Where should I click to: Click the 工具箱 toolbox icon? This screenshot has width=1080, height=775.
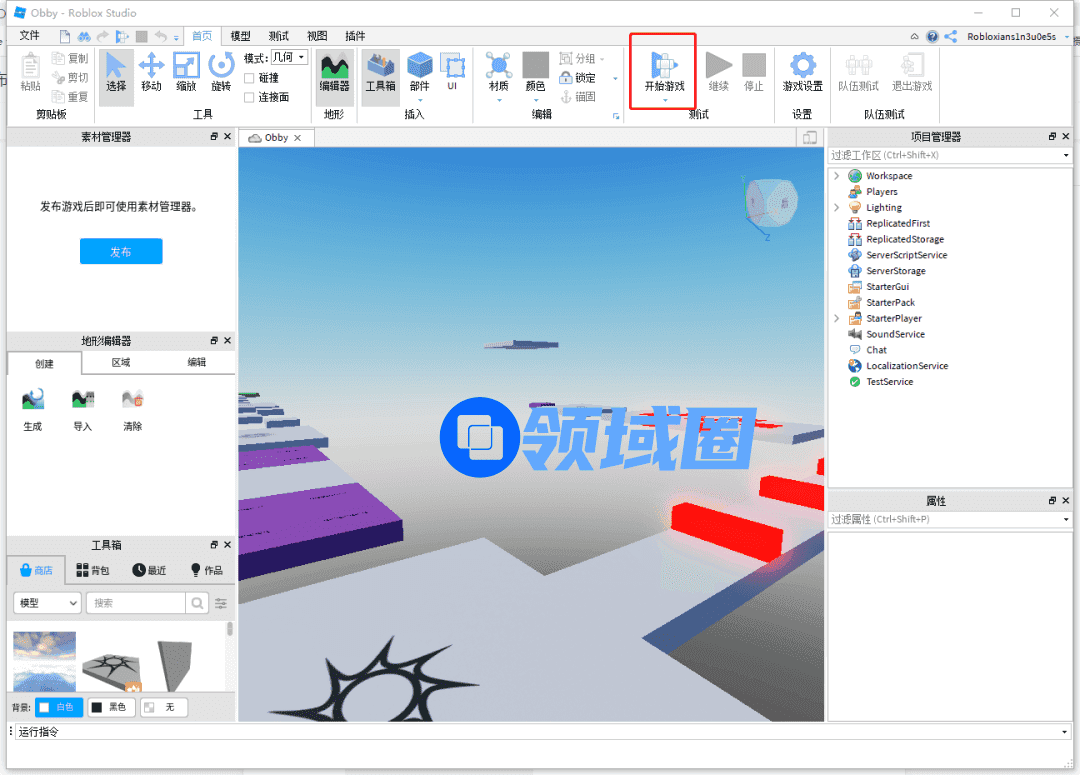(x=380, y=73)
